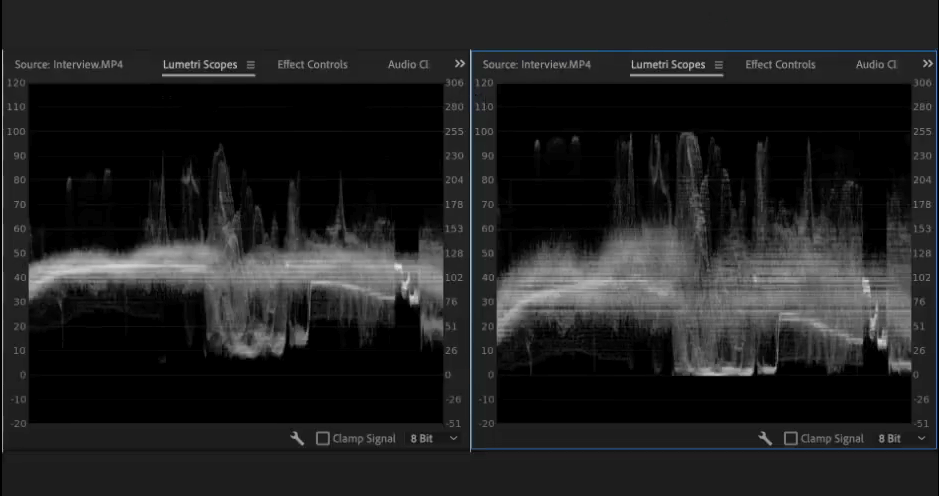
Task: Switch to Source: Interview.MP4 tab in right panel
Action: (x=536, y=65)
